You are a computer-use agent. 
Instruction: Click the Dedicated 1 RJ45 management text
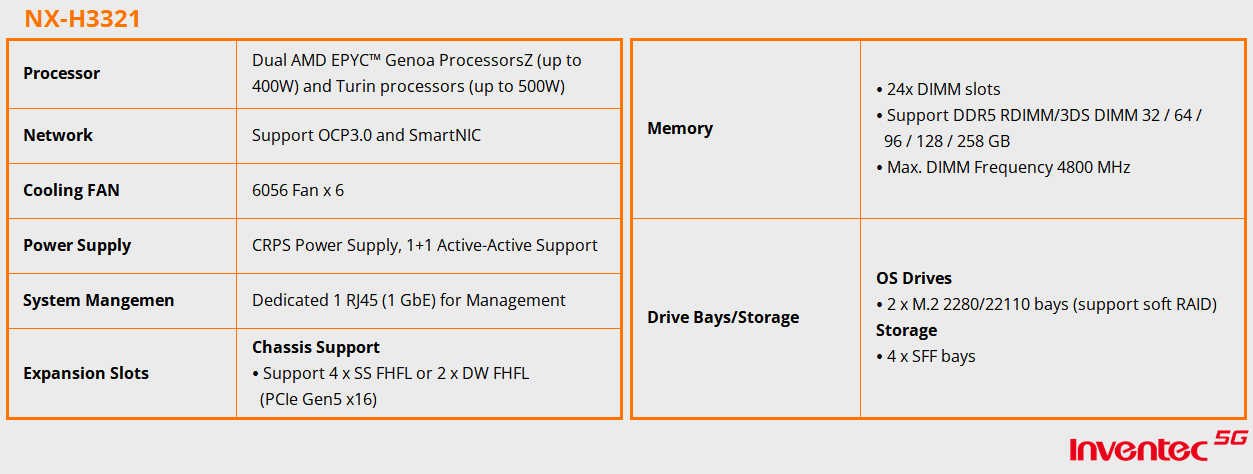409,300
